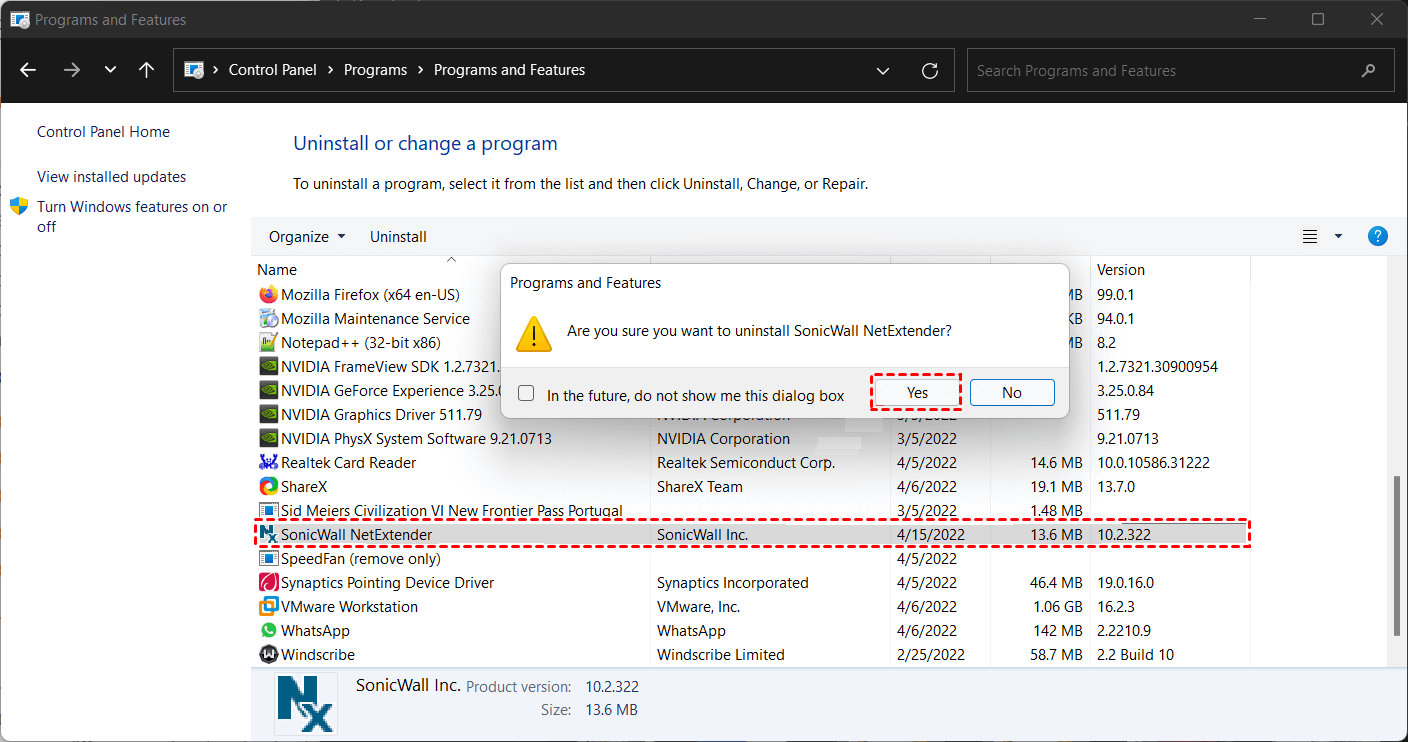Refresh the Programs and Features view
The height and width of the screenshot is (742, 1408).
point(930,71)
